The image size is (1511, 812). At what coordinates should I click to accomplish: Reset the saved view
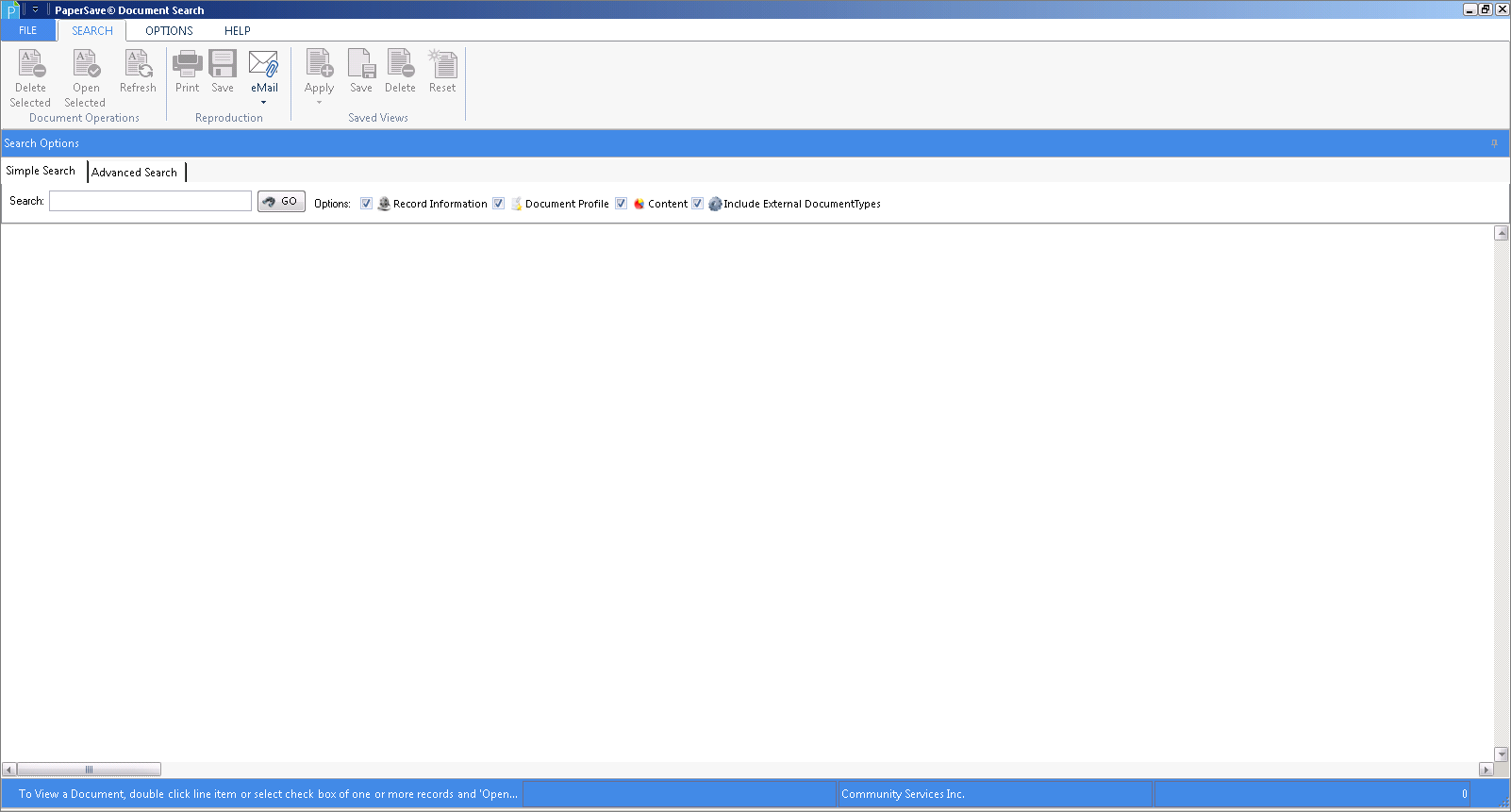[442, 63]
